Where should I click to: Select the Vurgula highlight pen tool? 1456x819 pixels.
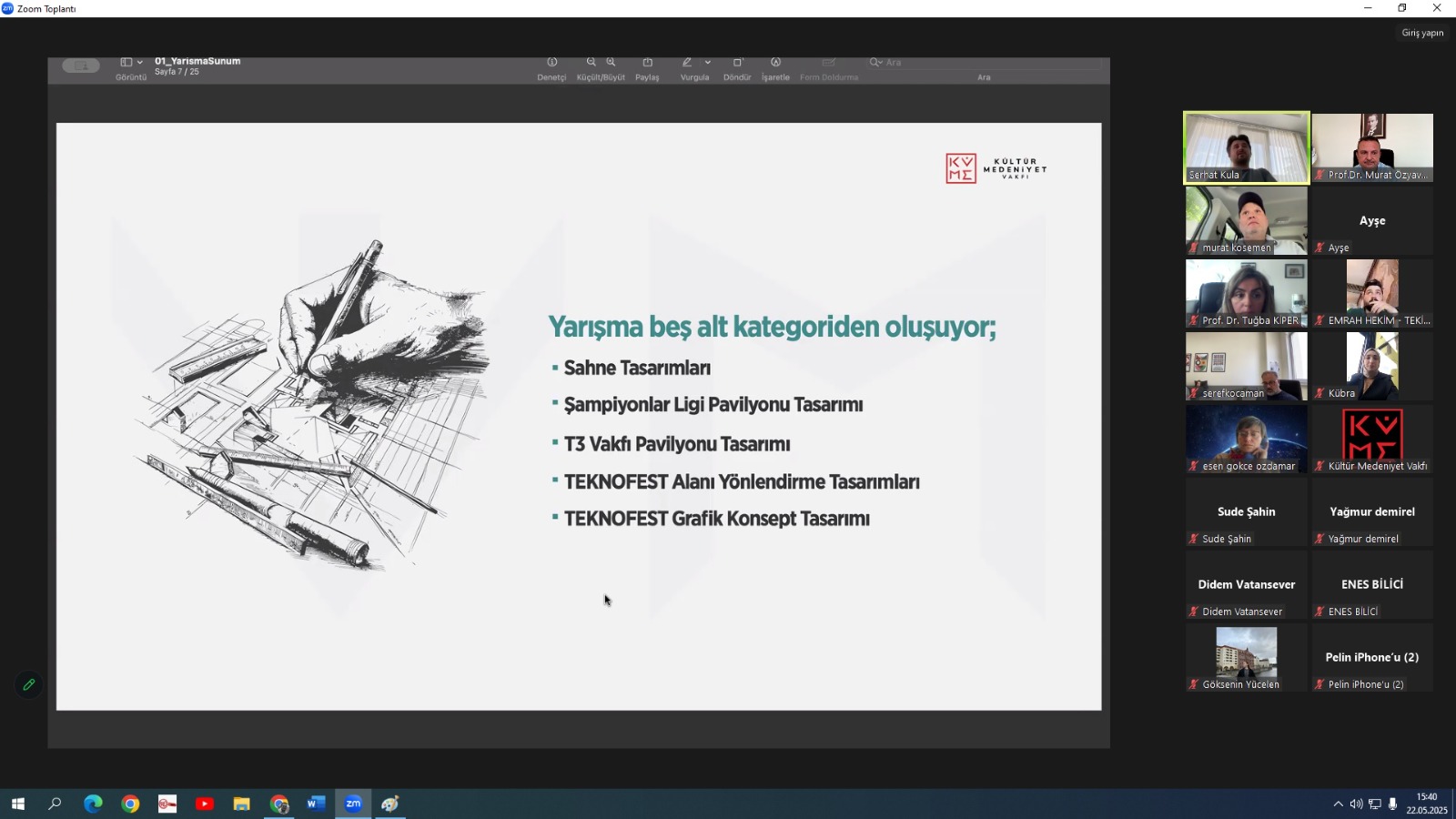(x=687, y=62)
